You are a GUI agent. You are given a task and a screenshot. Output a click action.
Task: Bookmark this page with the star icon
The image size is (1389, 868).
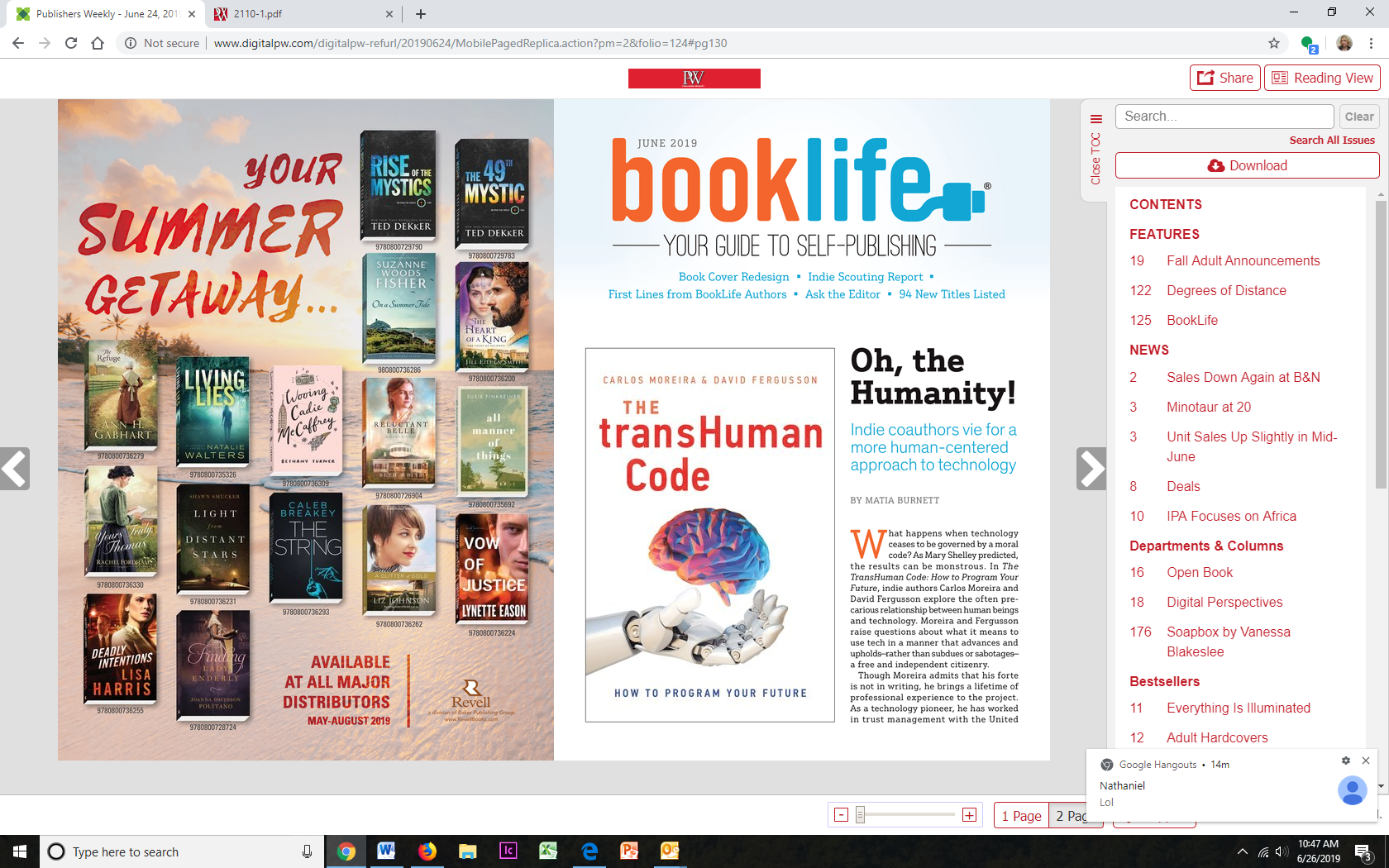coord(1274,43)
